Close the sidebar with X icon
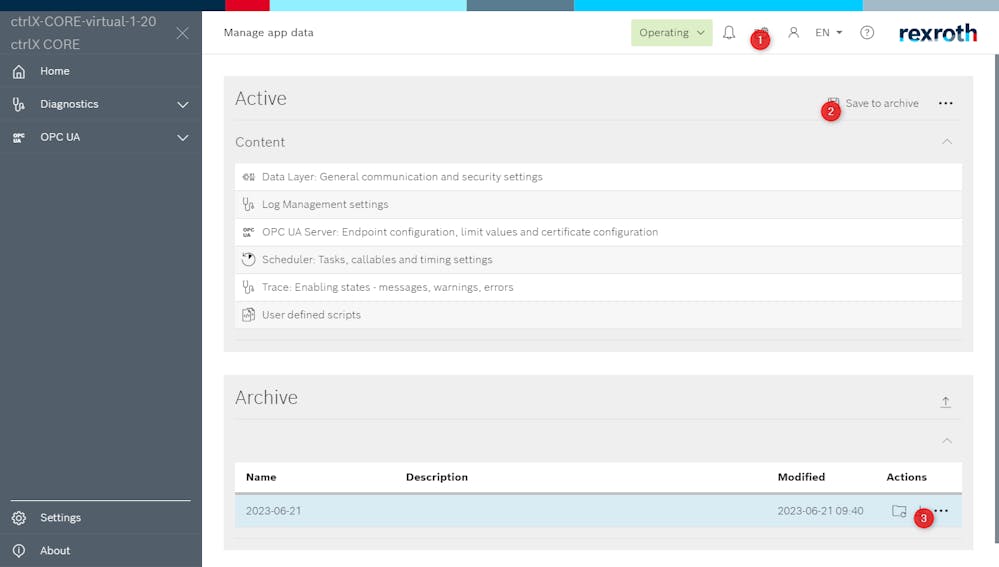Screen dimensions: 999x567 pyautogui.click(x=182, y=33)
